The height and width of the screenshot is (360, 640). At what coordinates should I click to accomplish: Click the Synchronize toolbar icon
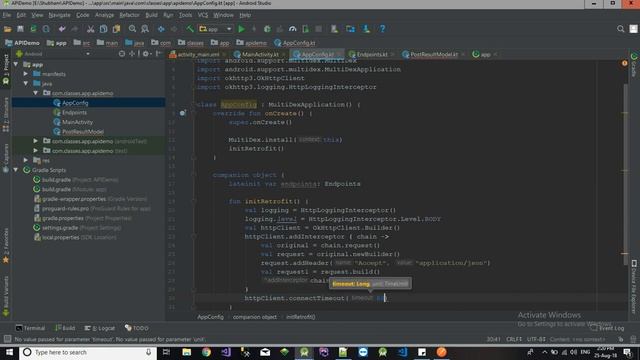coord(33,29)
